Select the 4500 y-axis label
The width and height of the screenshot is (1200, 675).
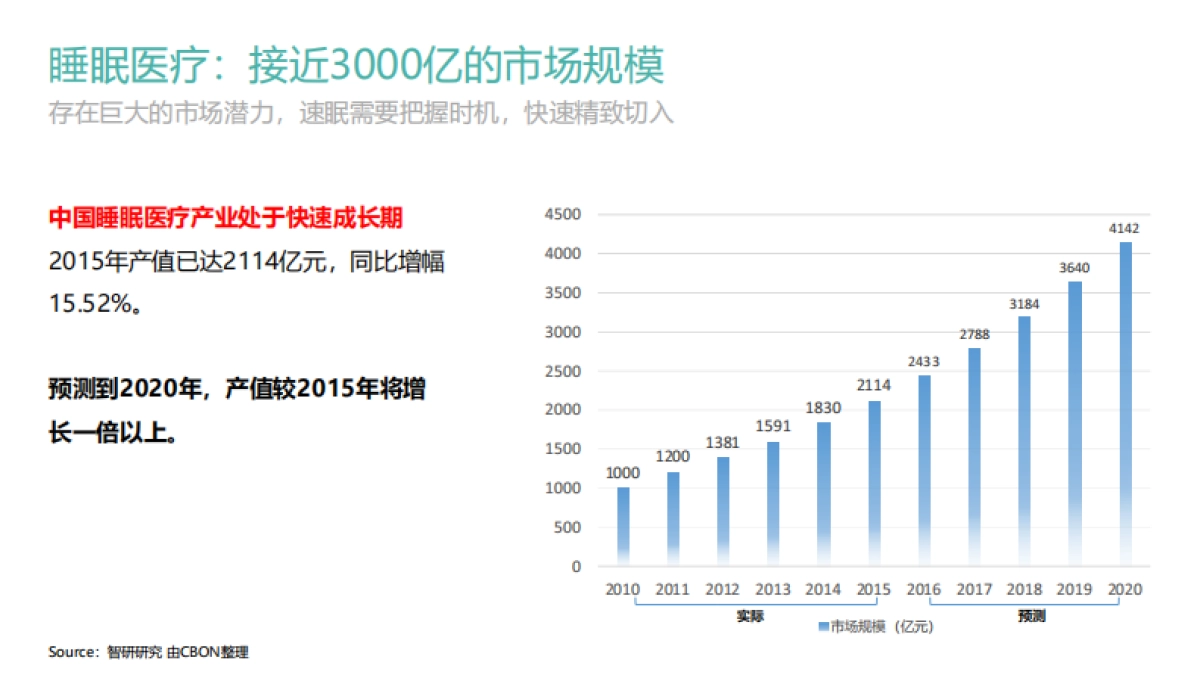563,215
